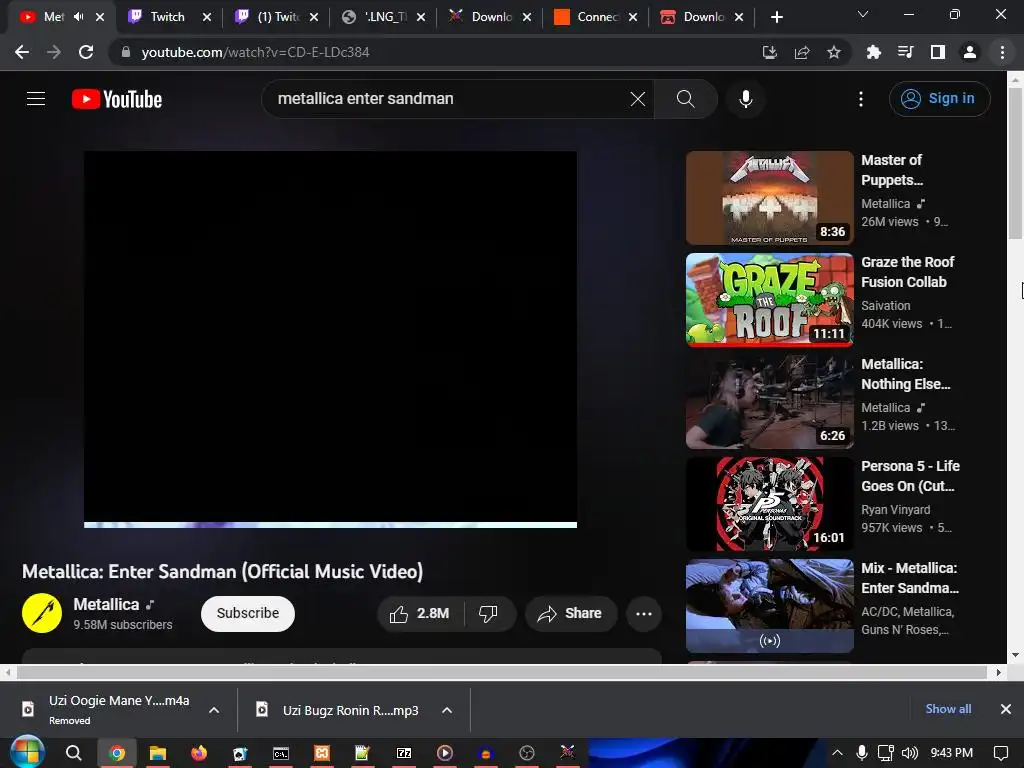Open Master of Puppets video thumbnail
The width and height of the screenshot is (1024, 768).
click(x=769, y=198)
